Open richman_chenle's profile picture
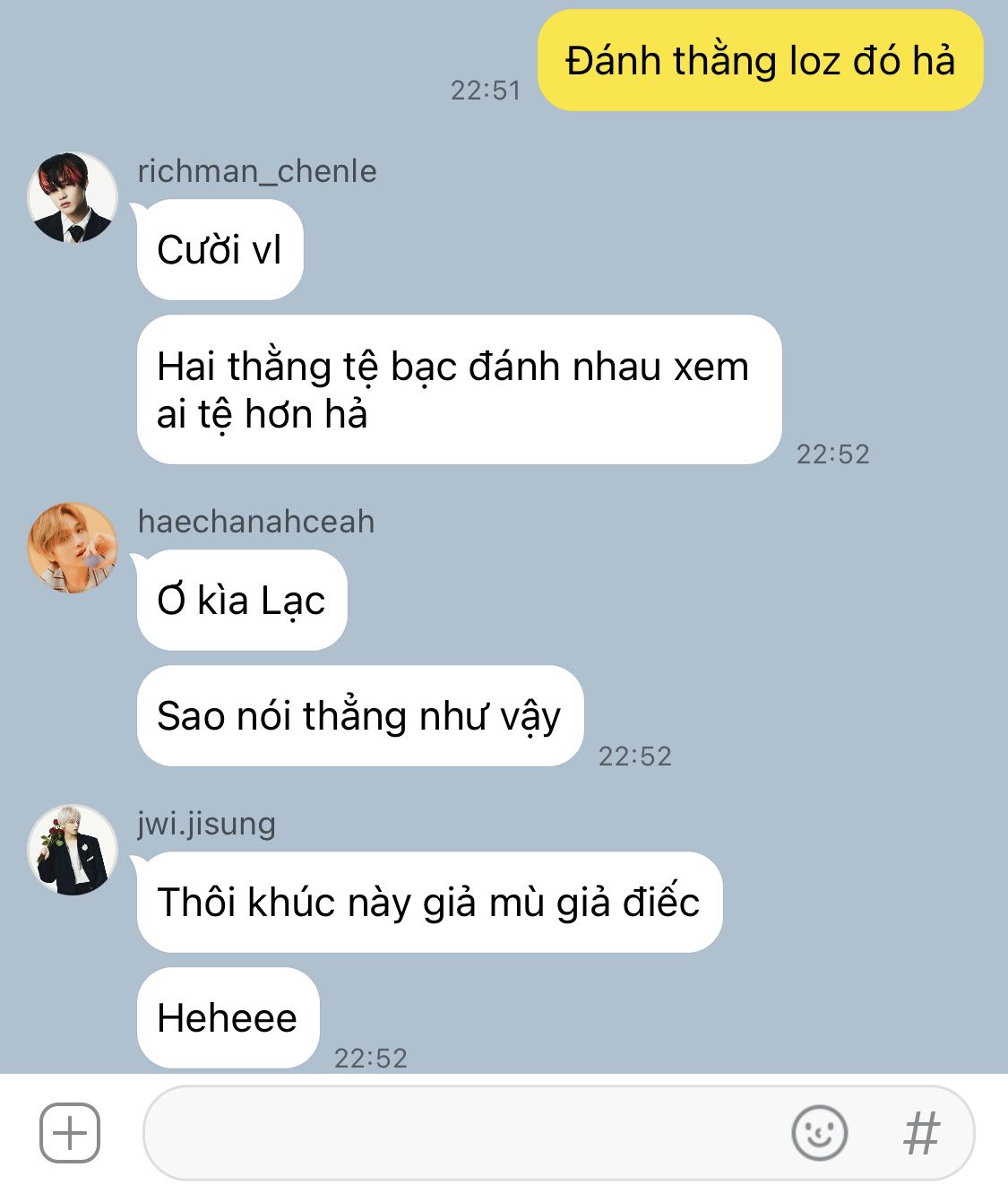The width and height of the screenshot is (1008, 1202). click(73, 197)
